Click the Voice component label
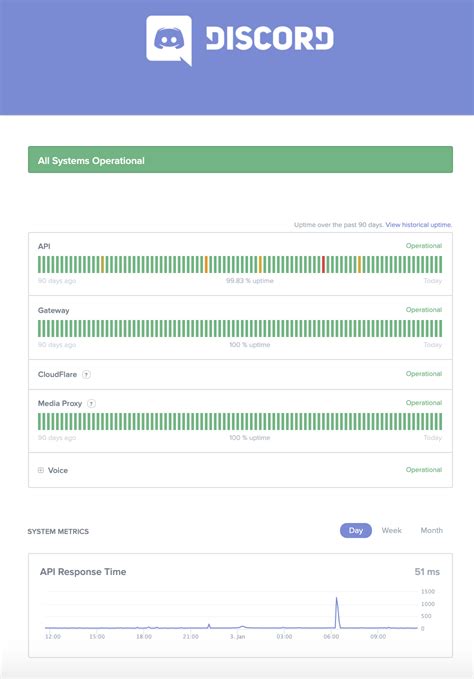This screenshot has width=474, height=679. (58, 470)
